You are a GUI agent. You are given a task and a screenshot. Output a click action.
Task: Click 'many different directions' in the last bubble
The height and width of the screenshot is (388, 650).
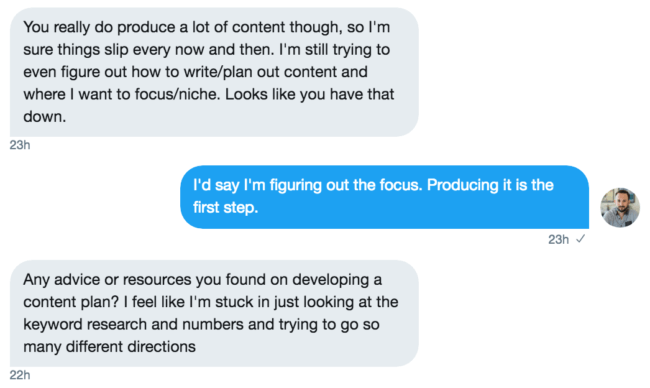tap(109, 347)
